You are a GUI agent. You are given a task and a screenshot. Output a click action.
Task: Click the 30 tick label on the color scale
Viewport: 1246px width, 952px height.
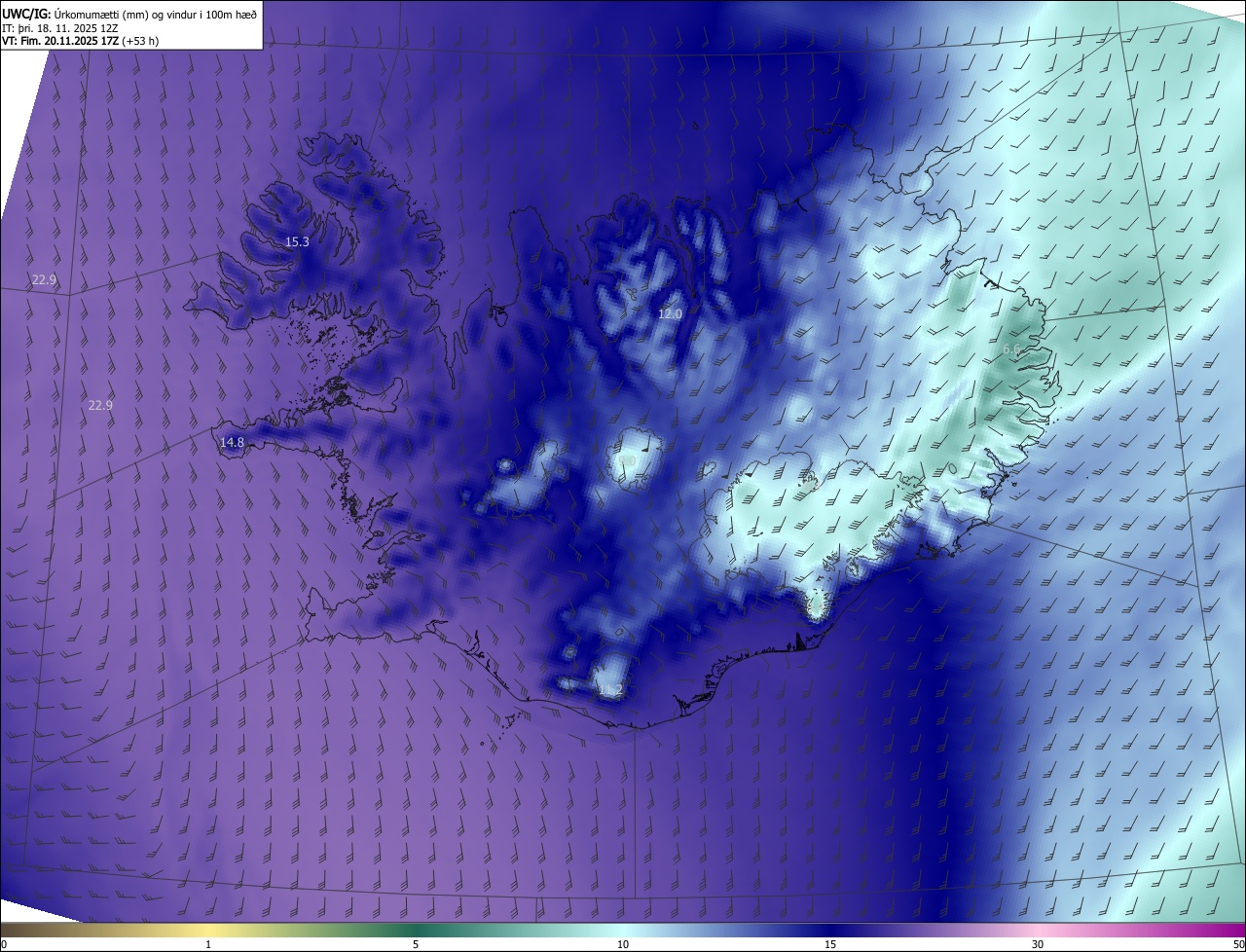(1038, 944)
